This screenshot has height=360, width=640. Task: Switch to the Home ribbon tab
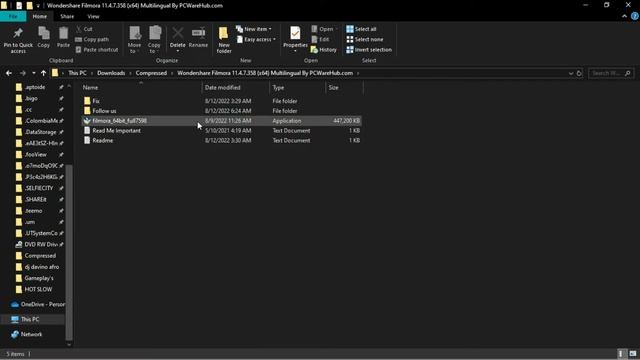point(40,16)
